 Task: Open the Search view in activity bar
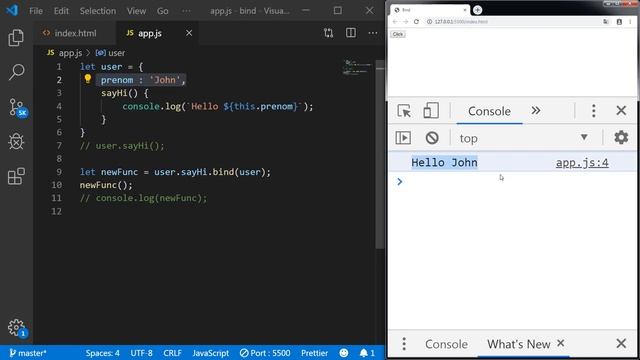16,72
